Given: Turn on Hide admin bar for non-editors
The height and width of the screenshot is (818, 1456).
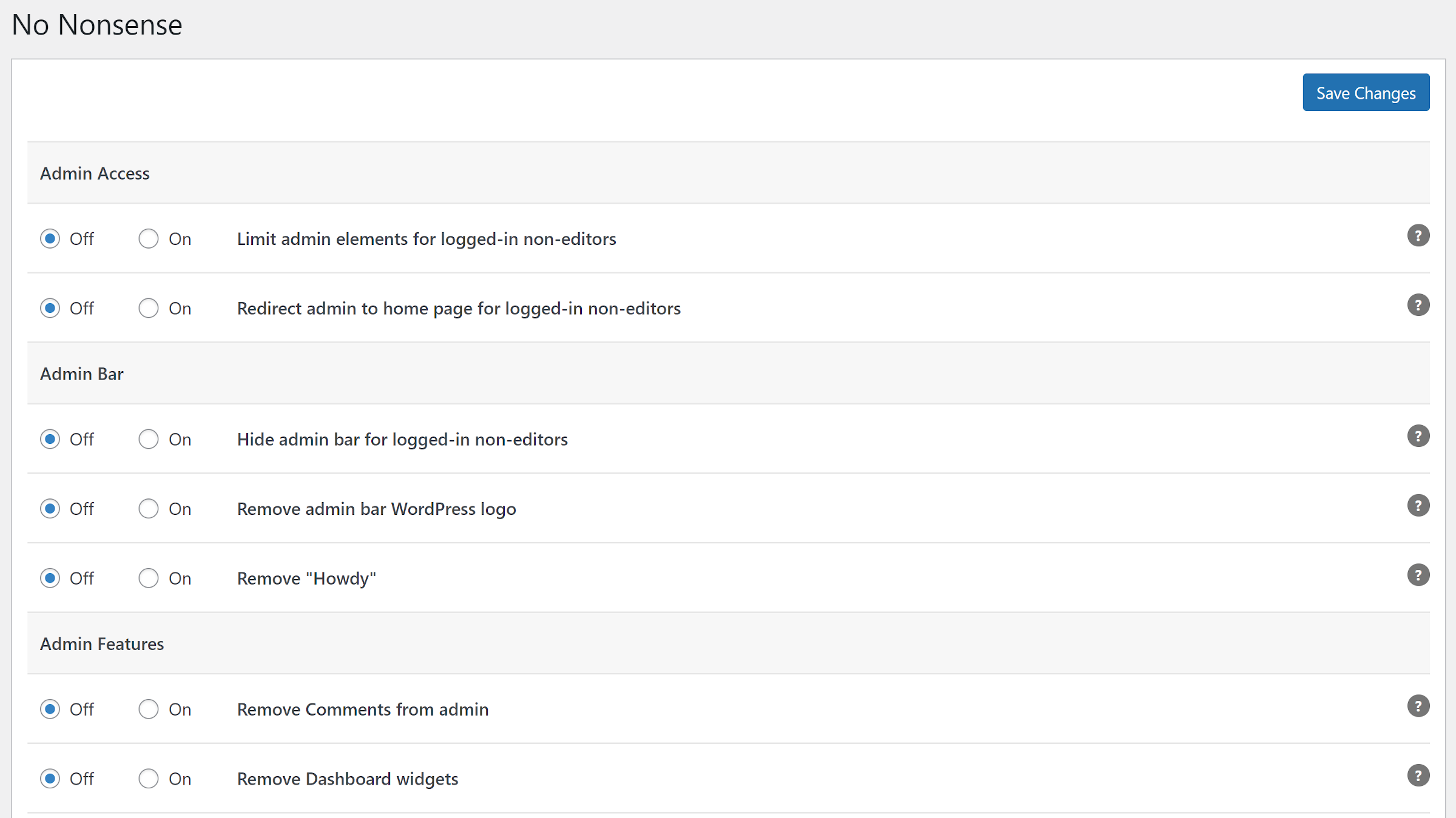Looking at the screenshot, I should coord(148,439).
